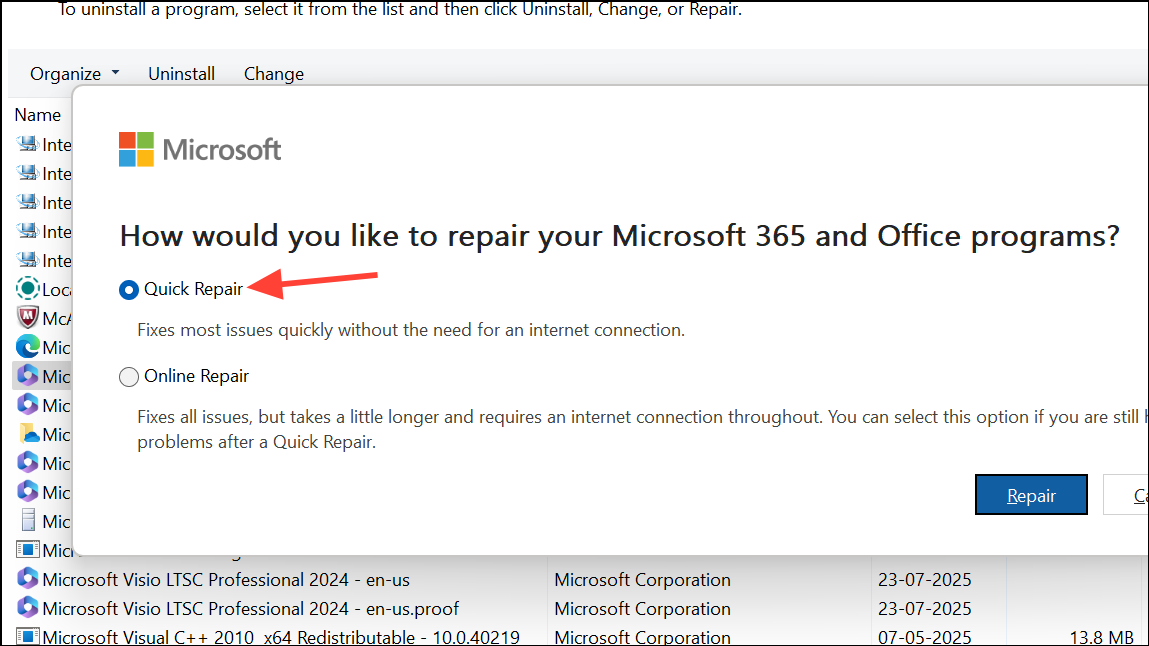Click the Microsoft four-color logo
The height and width of the screenshot is (646, 1149).
[x=136, y=149]
